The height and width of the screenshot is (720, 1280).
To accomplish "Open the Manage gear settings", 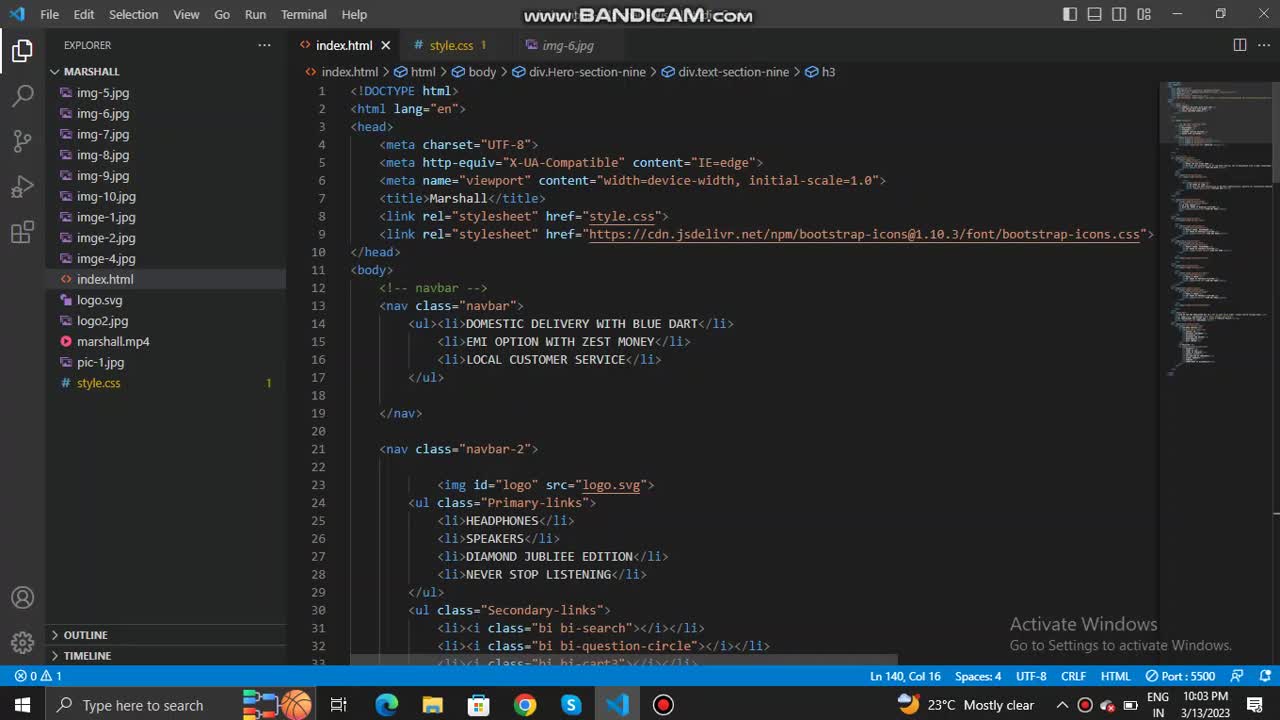I will click(x=22, y=643).
